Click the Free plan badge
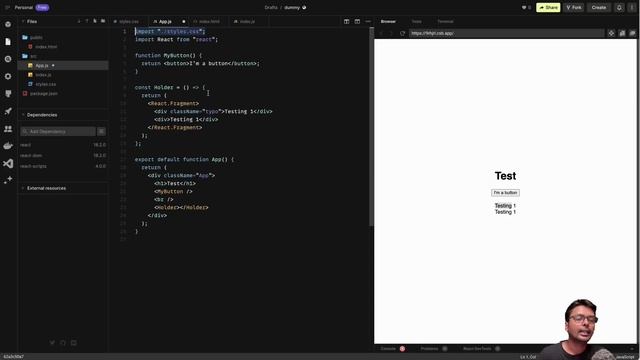Viewport: 640px width, 360px height. tap(42, 7)
